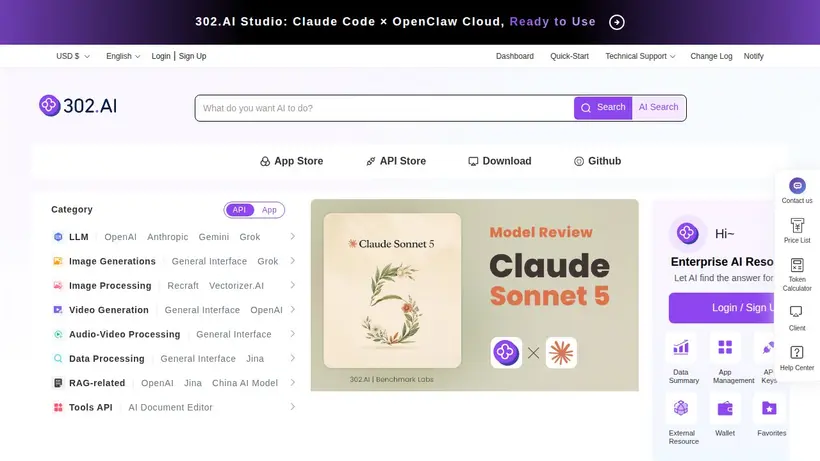Click the RAG-related category icon
The height and width of the screenshot is (461, 820).
coord(58,383)
